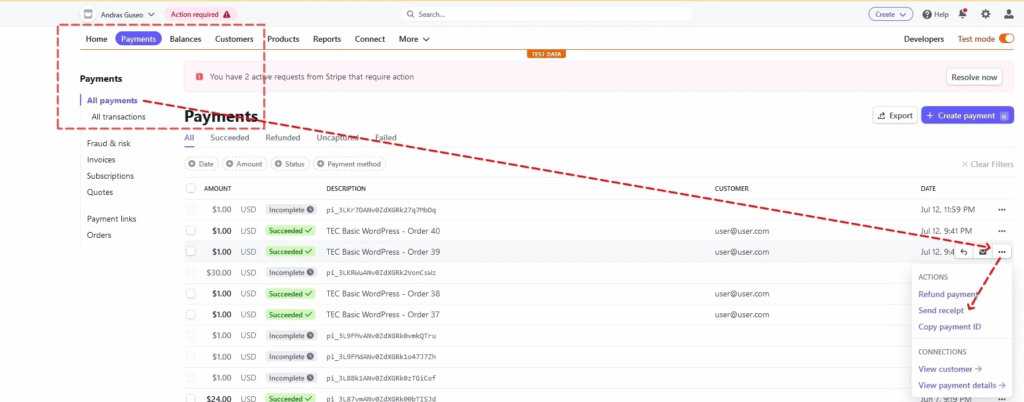Click the envelope send receipt icon on Order 39

point(982,252)
